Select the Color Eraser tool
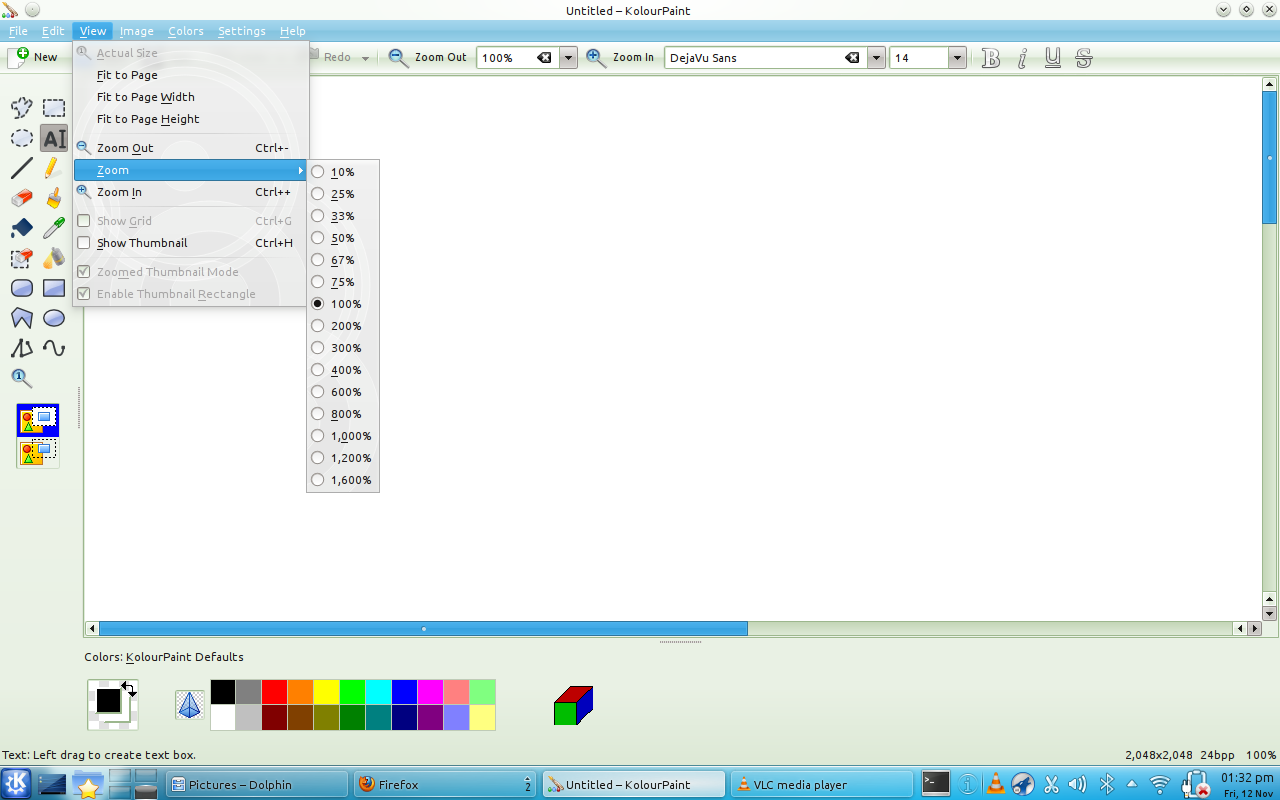The height and width of the screenshot is (800, 1280). 22,258
